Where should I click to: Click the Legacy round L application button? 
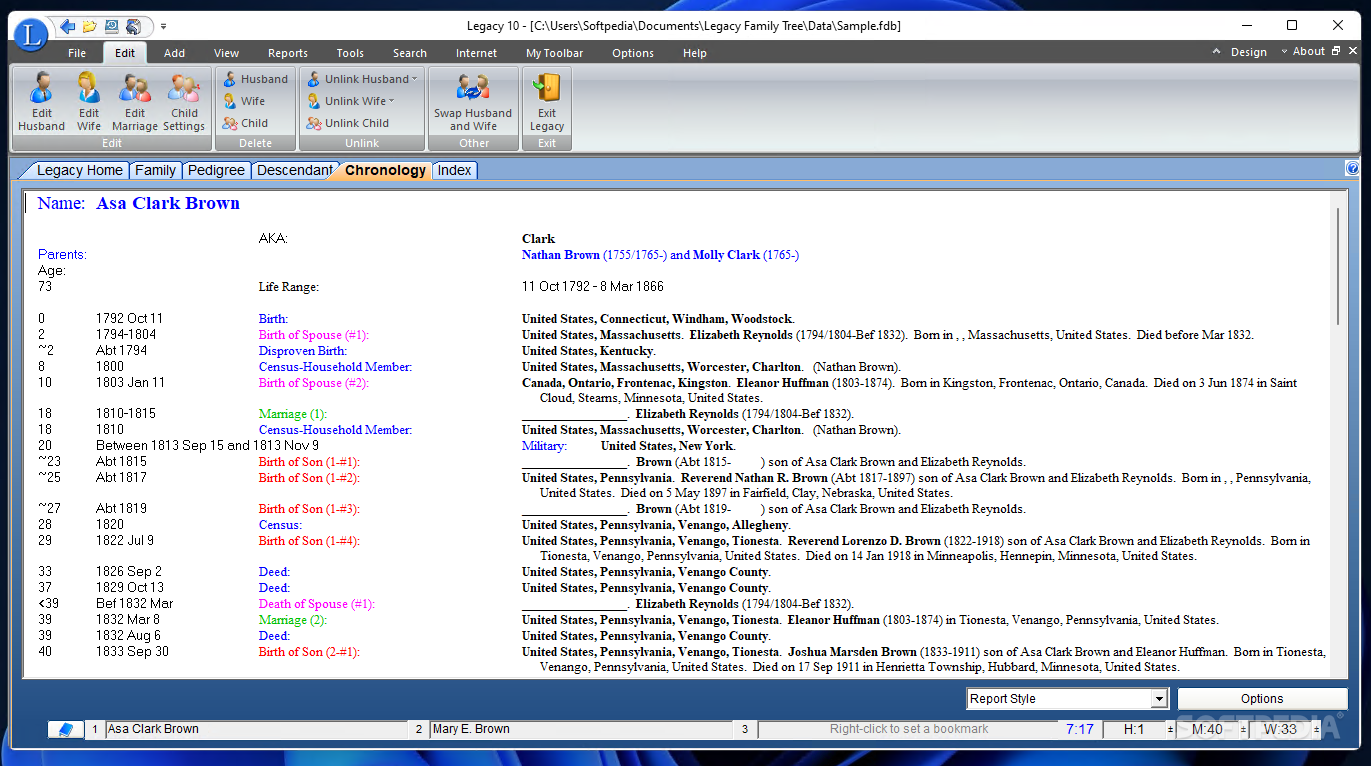[31, 36]
